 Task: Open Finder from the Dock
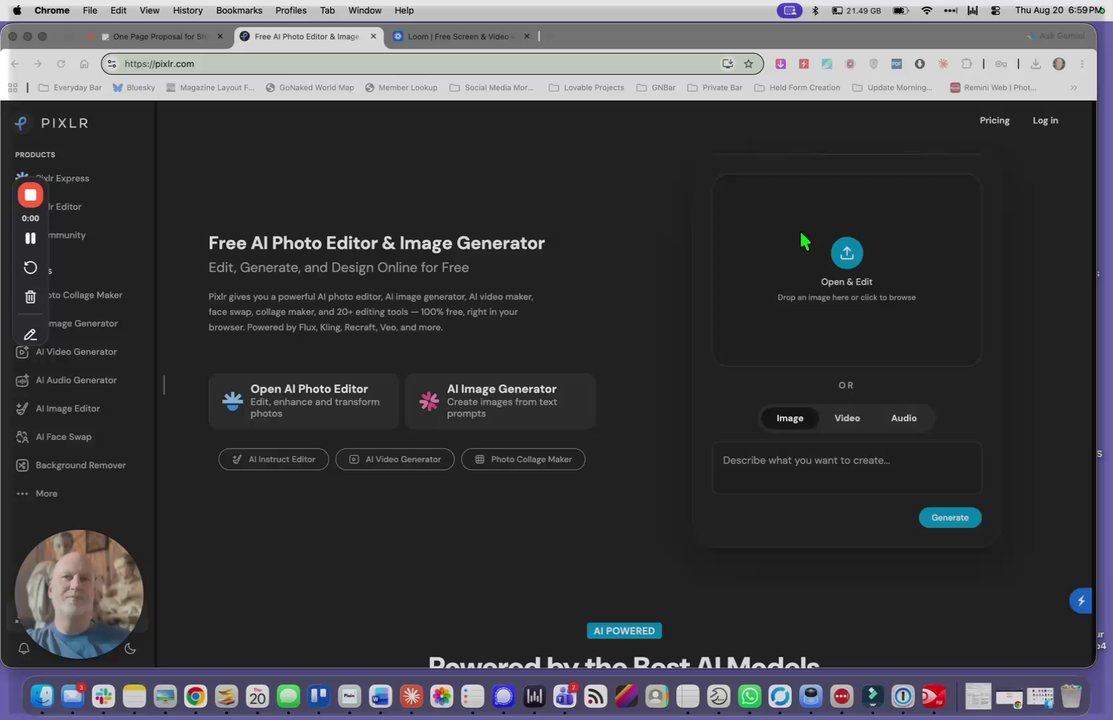click(42, 696)
